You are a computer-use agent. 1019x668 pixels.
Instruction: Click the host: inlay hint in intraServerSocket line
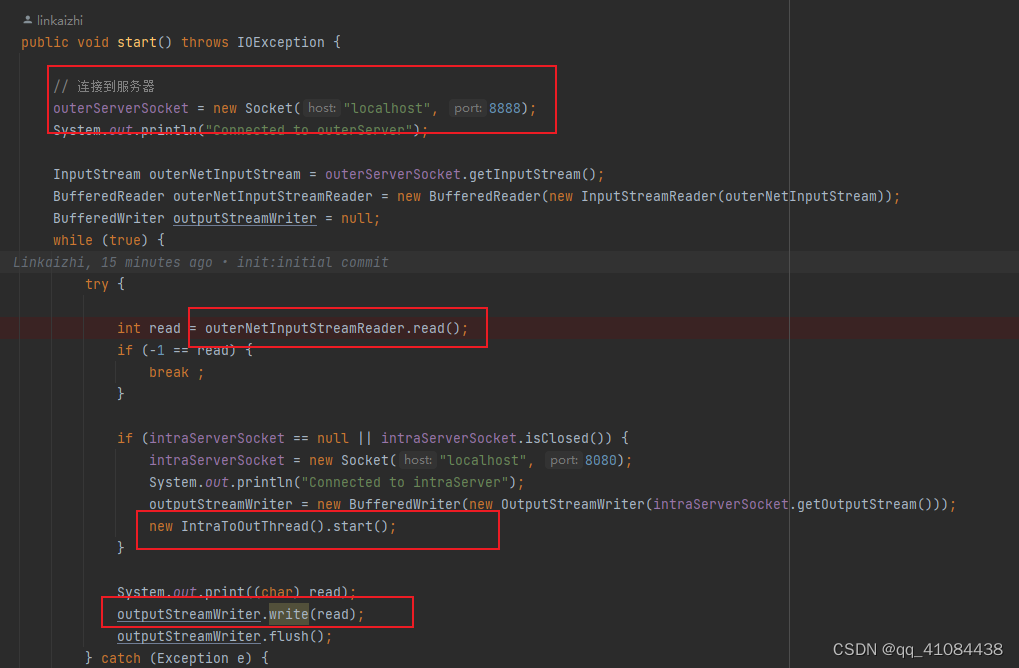click(417, 460)
